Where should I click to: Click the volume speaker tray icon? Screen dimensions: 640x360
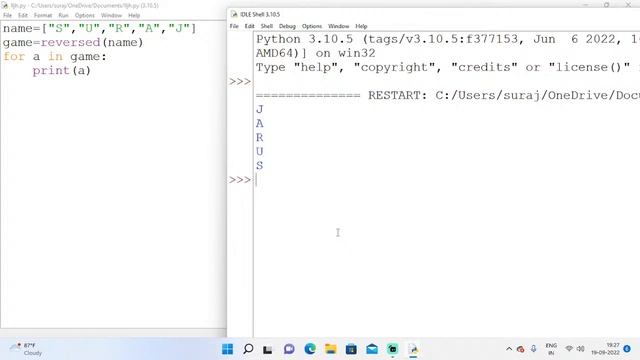pos(580,349)
